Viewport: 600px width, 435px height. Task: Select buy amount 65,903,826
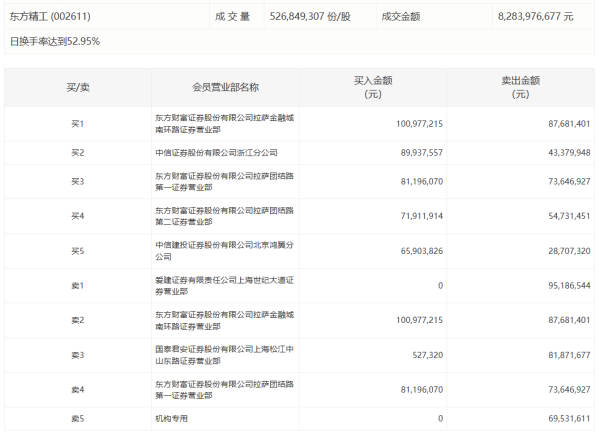pos(422,251)
